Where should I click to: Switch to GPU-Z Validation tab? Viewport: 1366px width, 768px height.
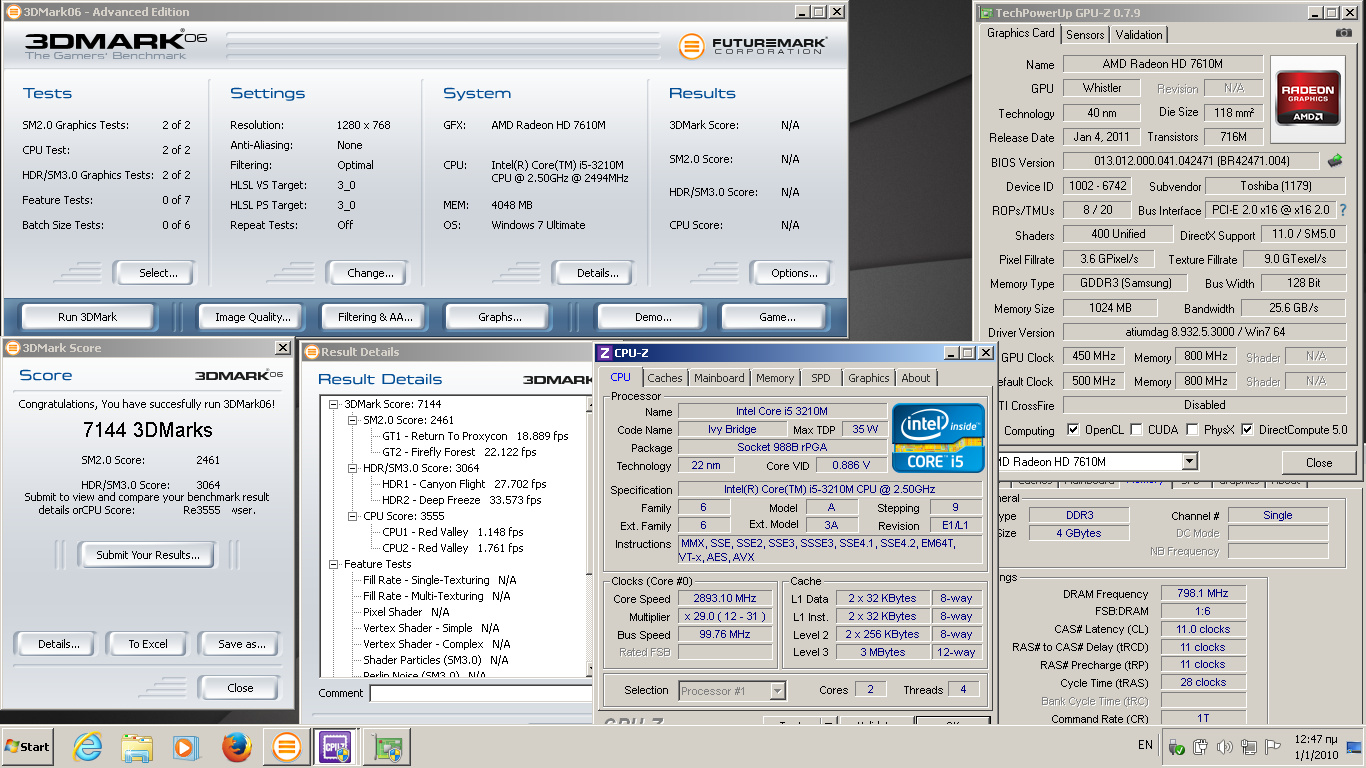pos(1139,34)
